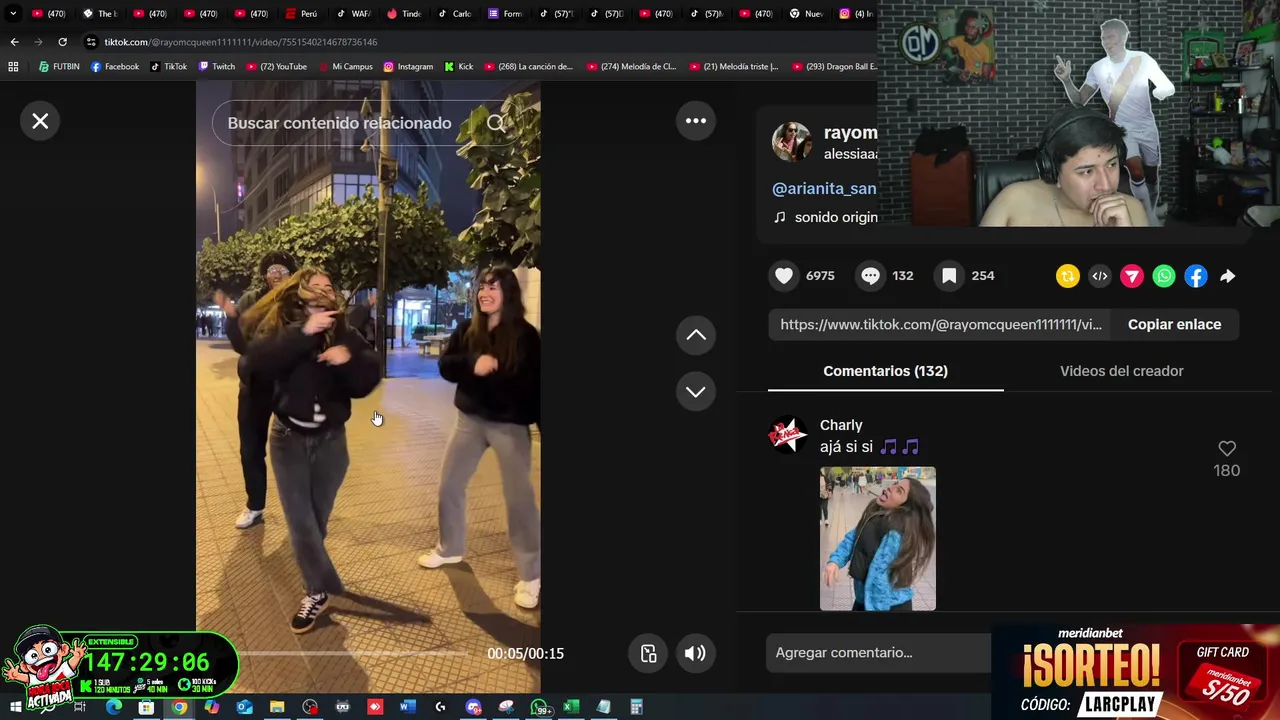This screenshot has width=1280, height=720.
Task: Open Microsoft Edge from taskbar
Action: [x=113, y=707]
